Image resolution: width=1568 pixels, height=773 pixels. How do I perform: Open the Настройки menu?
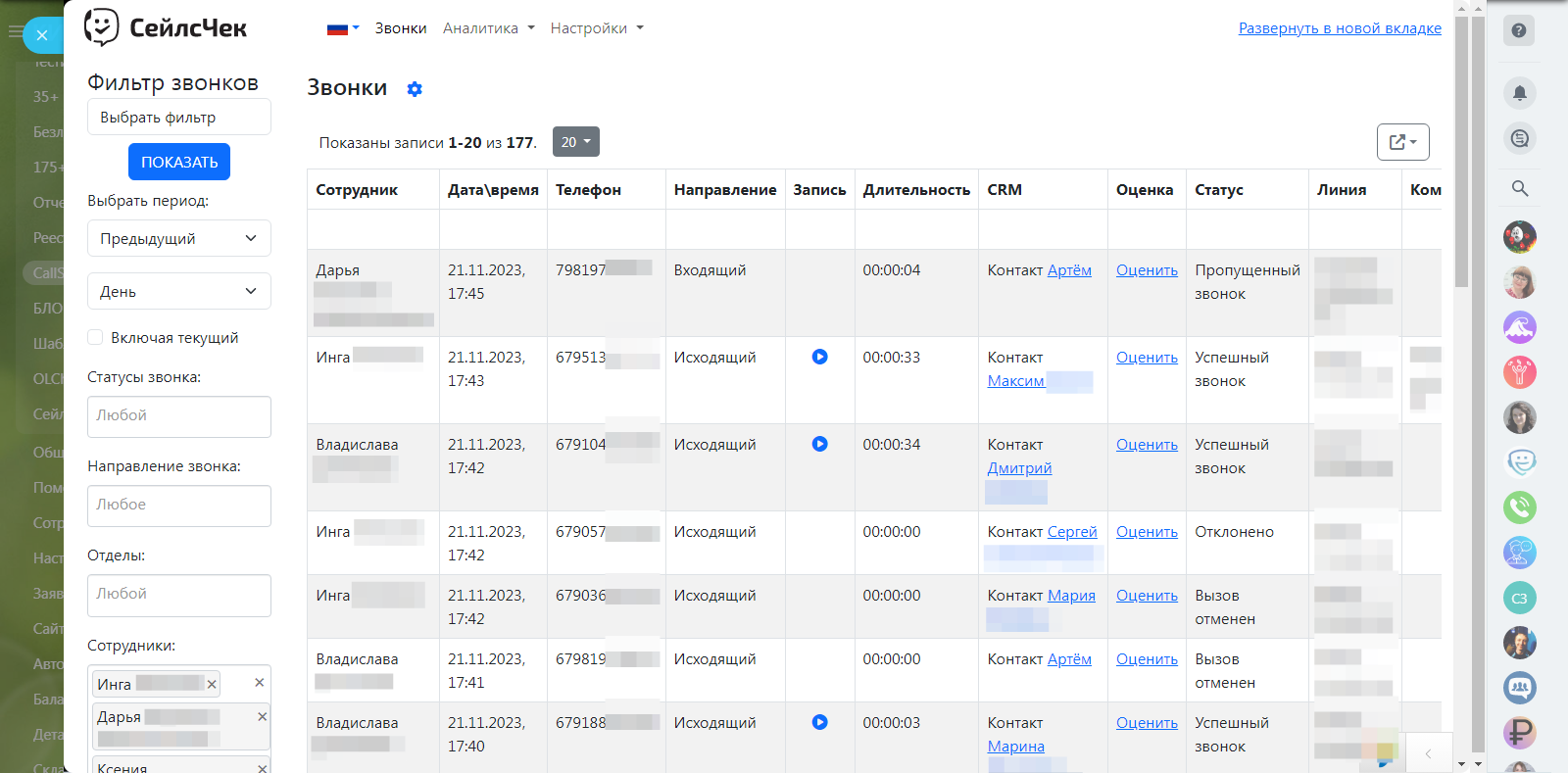coord(596,28)
